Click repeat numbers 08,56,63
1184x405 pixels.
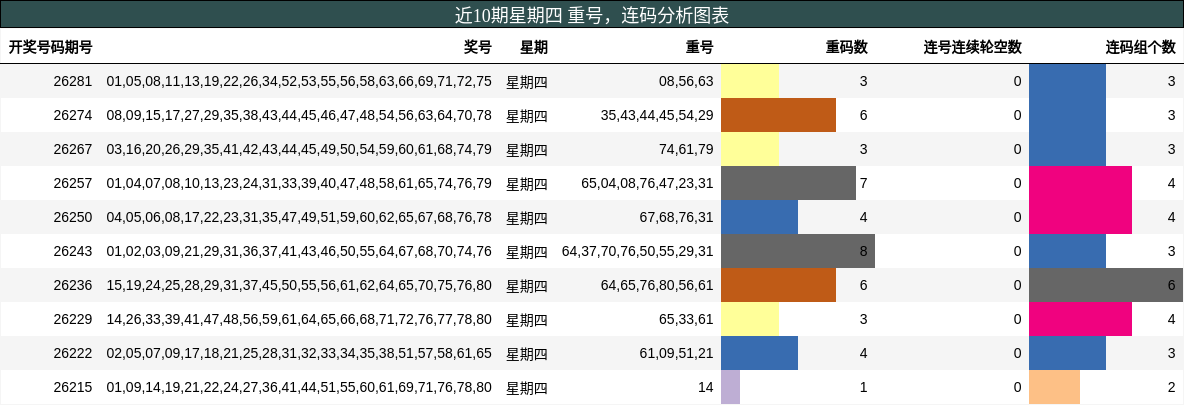(x=686, y=81)
